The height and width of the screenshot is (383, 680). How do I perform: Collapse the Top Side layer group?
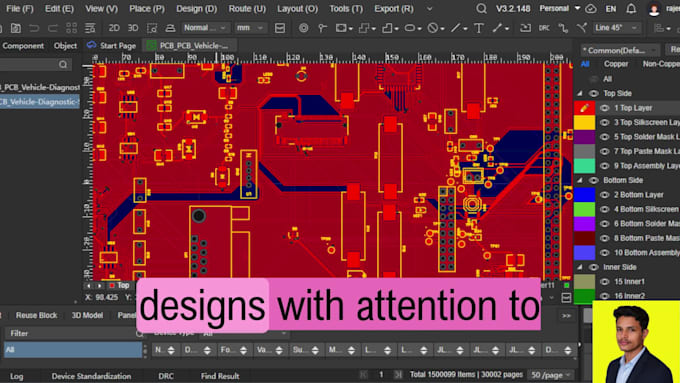[x=580, y=93]
